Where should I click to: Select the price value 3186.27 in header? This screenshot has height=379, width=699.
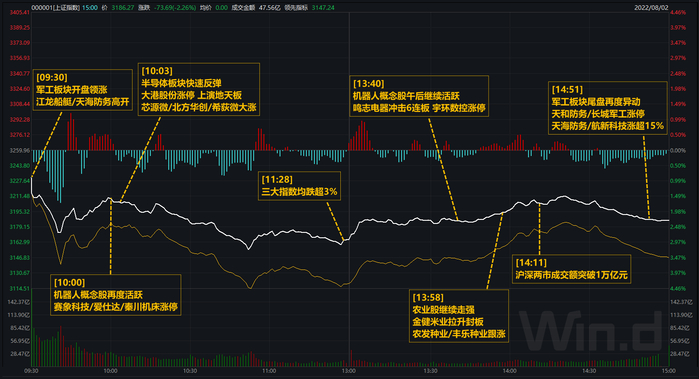pos(123,8)
